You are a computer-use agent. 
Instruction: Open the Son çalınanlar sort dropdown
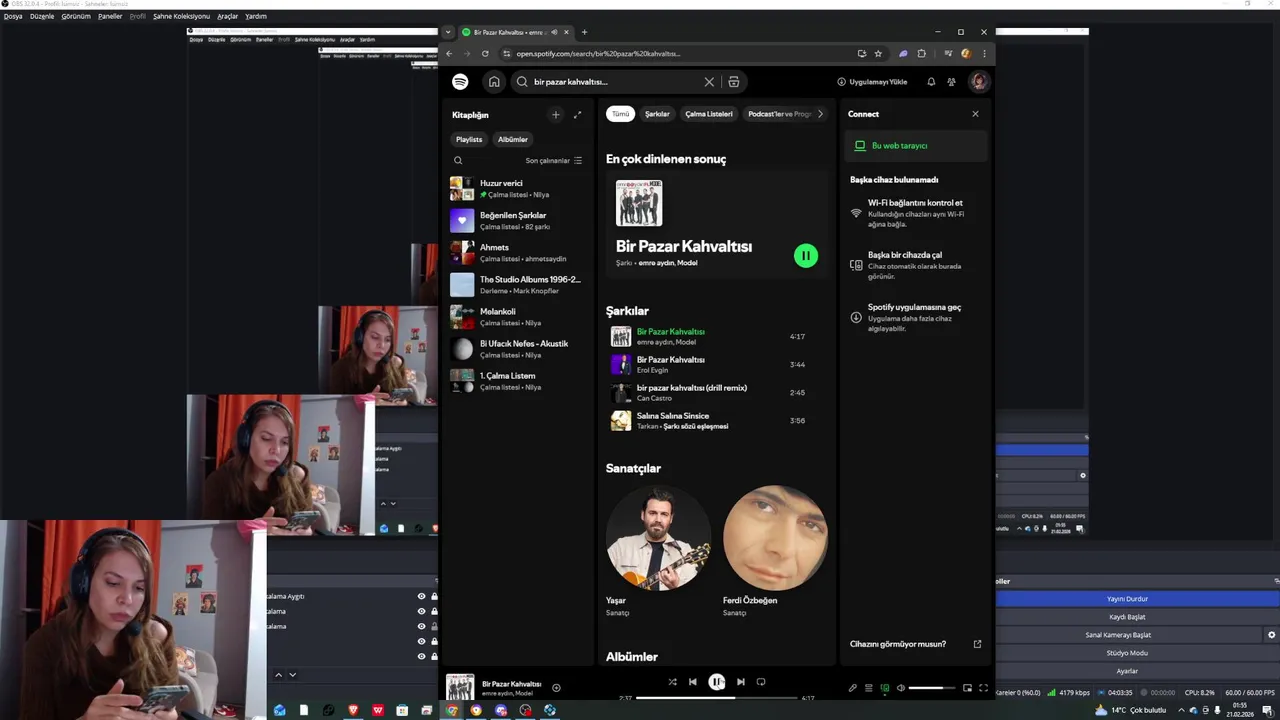coord(553,160)
